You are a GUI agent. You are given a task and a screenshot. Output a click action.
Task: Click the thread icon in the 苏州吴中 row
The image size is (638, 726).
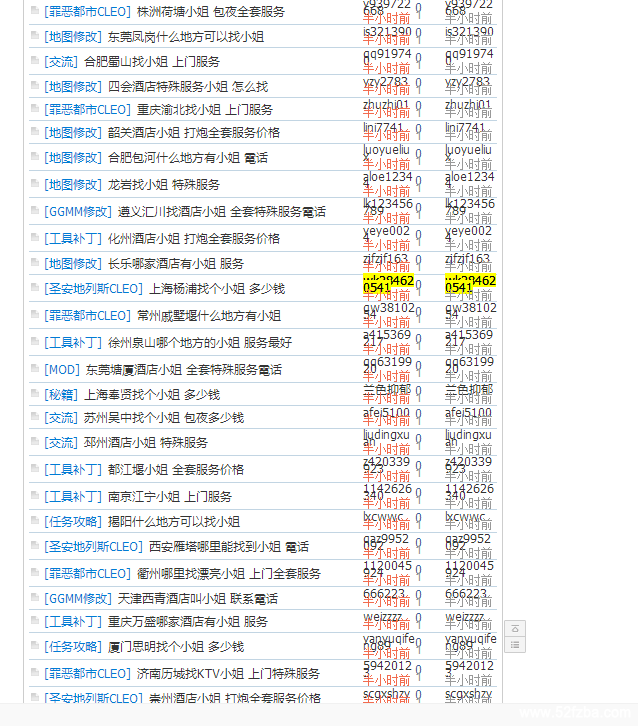pos(34,416)
